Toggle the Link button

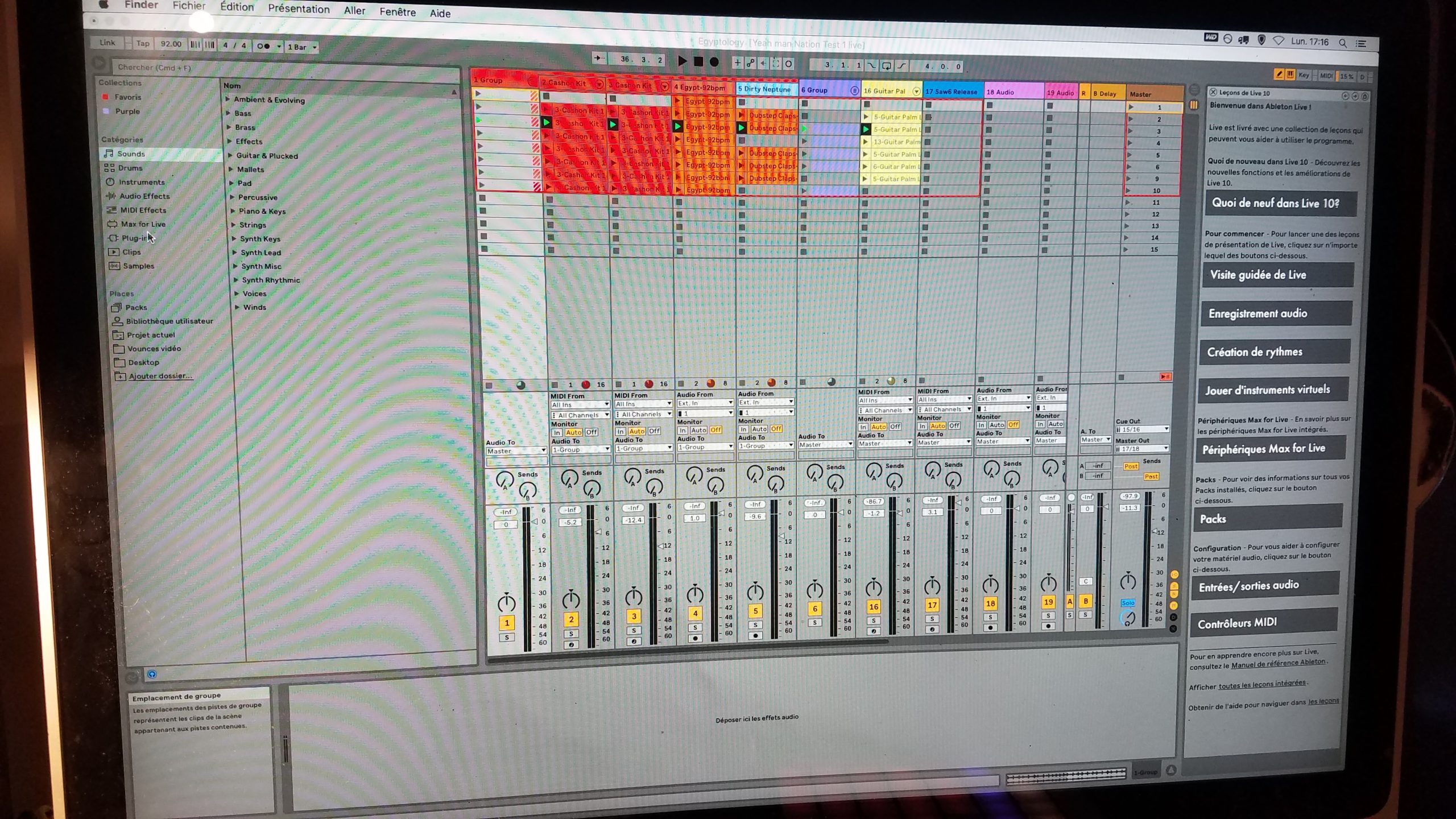coord(107,43)
